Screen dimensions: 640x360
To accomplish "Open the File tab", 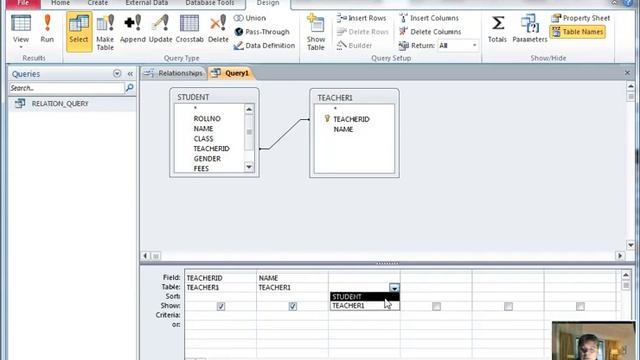I will (x=23, y=3).
